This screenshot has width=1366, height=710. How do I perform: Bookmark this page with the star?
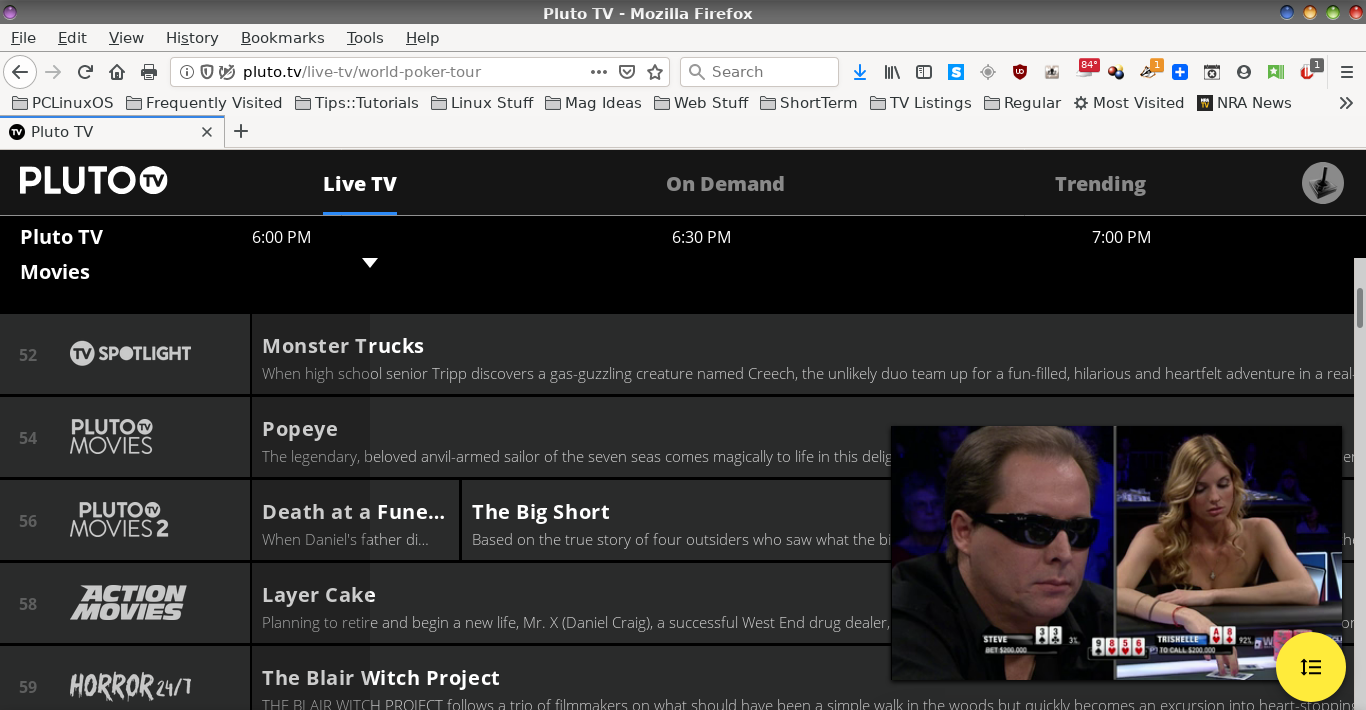click(655, 72)
